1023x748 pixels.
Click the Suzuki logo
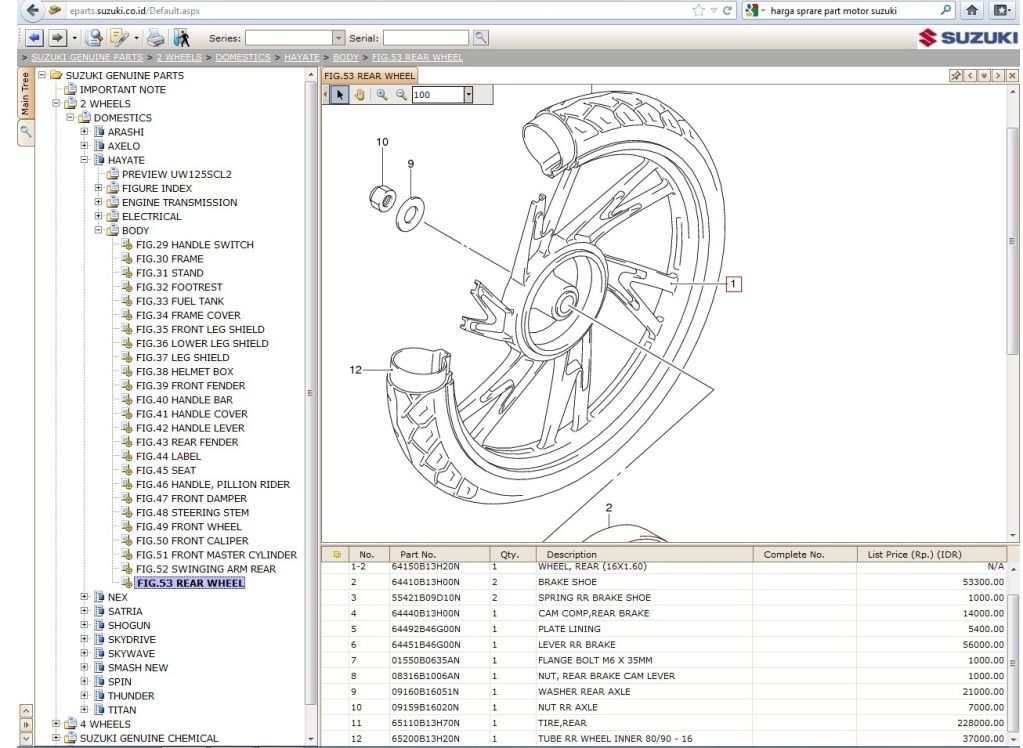968,38
